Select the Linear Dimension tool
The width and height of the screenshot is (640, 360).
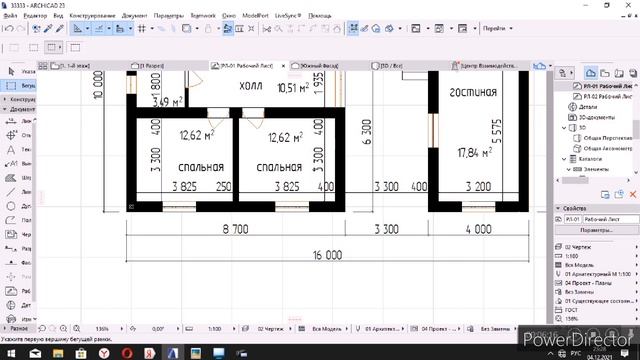point(11,121)
